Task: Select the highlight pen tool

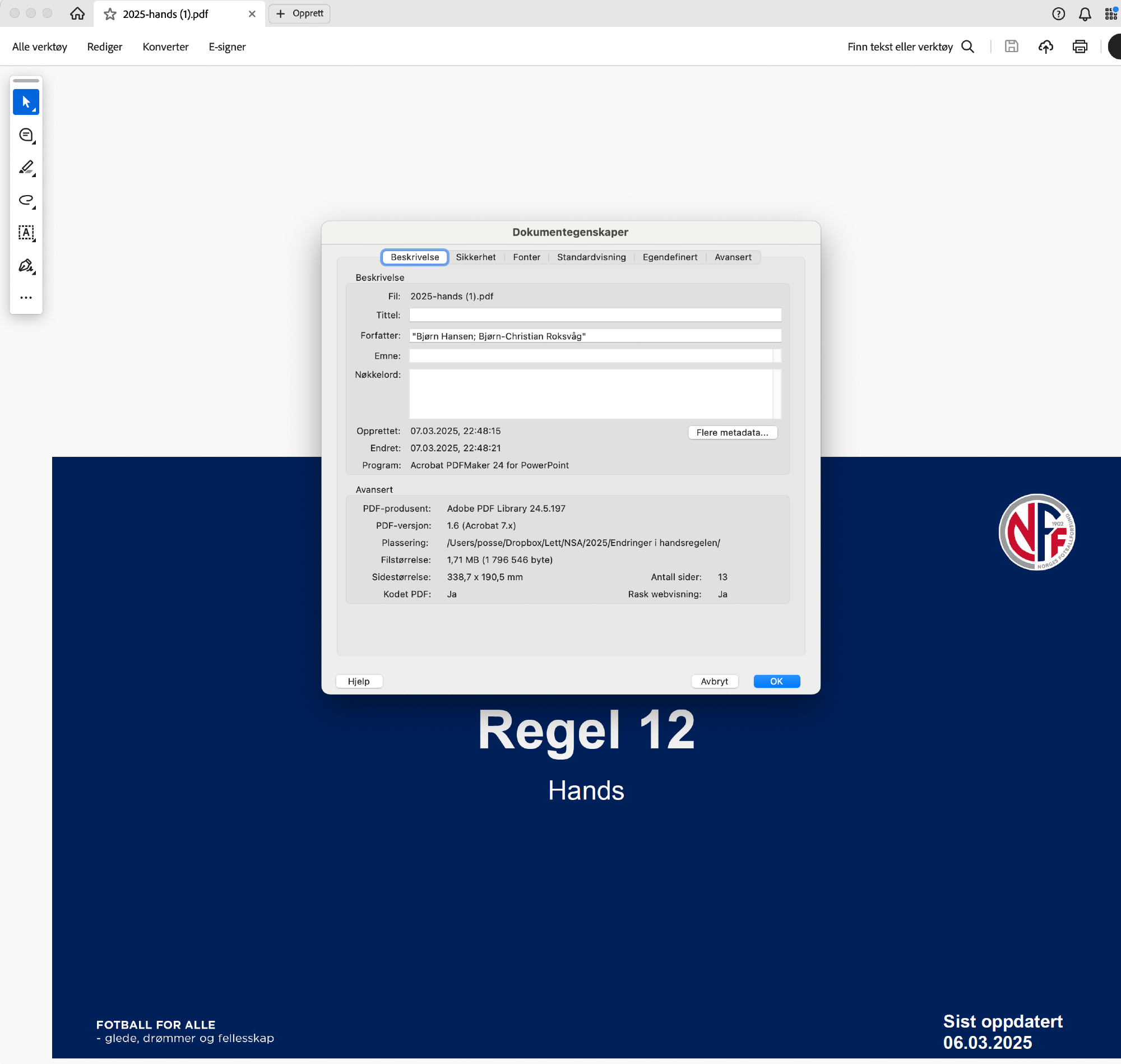Action: click(26, 168)
